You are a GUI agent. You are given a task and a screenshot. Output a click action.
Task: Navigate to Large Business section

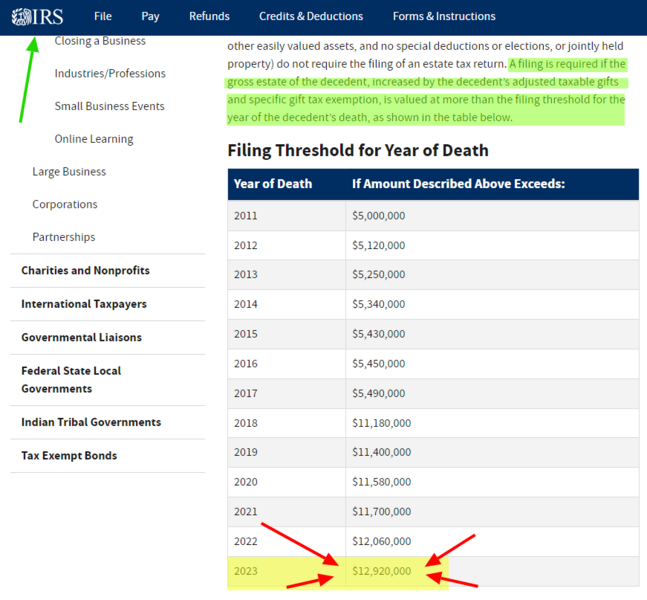click(69, 172)
